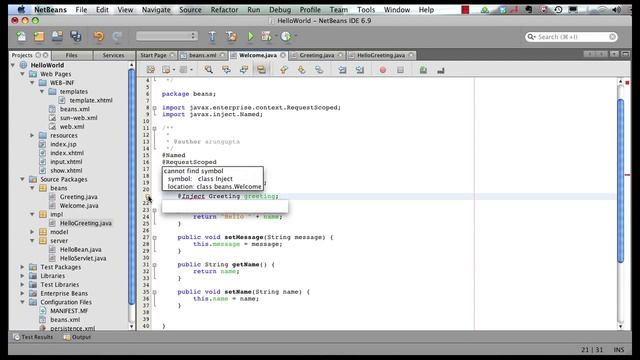Open the Profile button dropdown arrow
Image resolution: width=640 pixels, height=360 pixels.
pyautogui.click(x=295, y=36)
